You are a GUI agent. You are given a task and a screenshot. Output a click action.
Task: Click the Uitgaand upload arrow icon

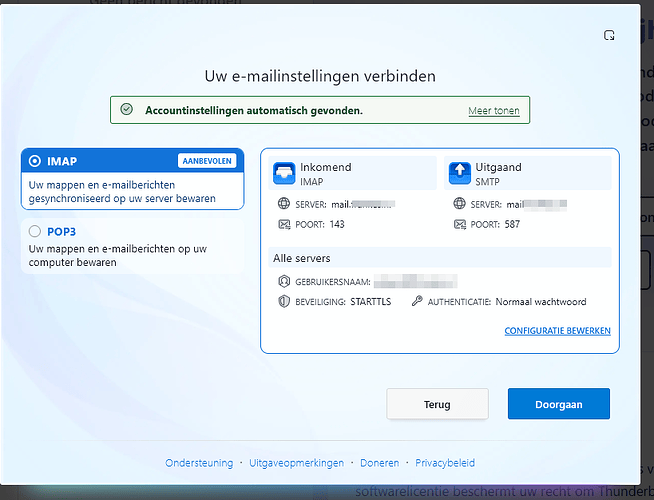coord(460,173)
